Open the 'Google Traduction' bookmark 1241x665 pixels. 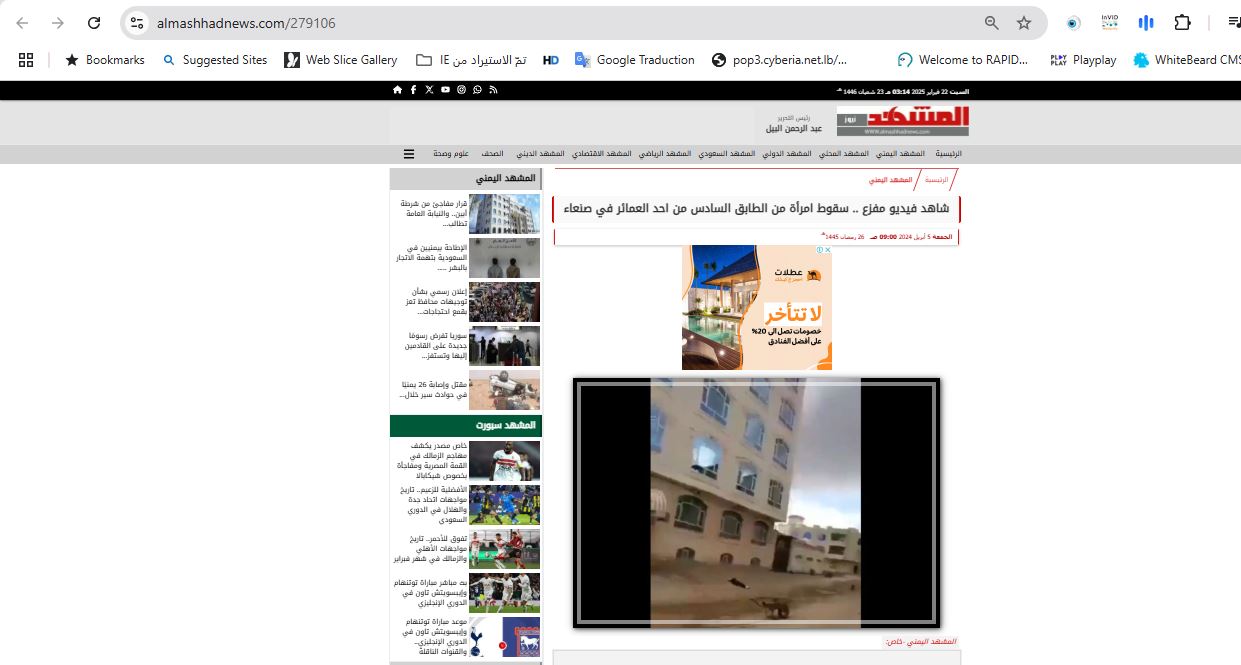[634, 60]
